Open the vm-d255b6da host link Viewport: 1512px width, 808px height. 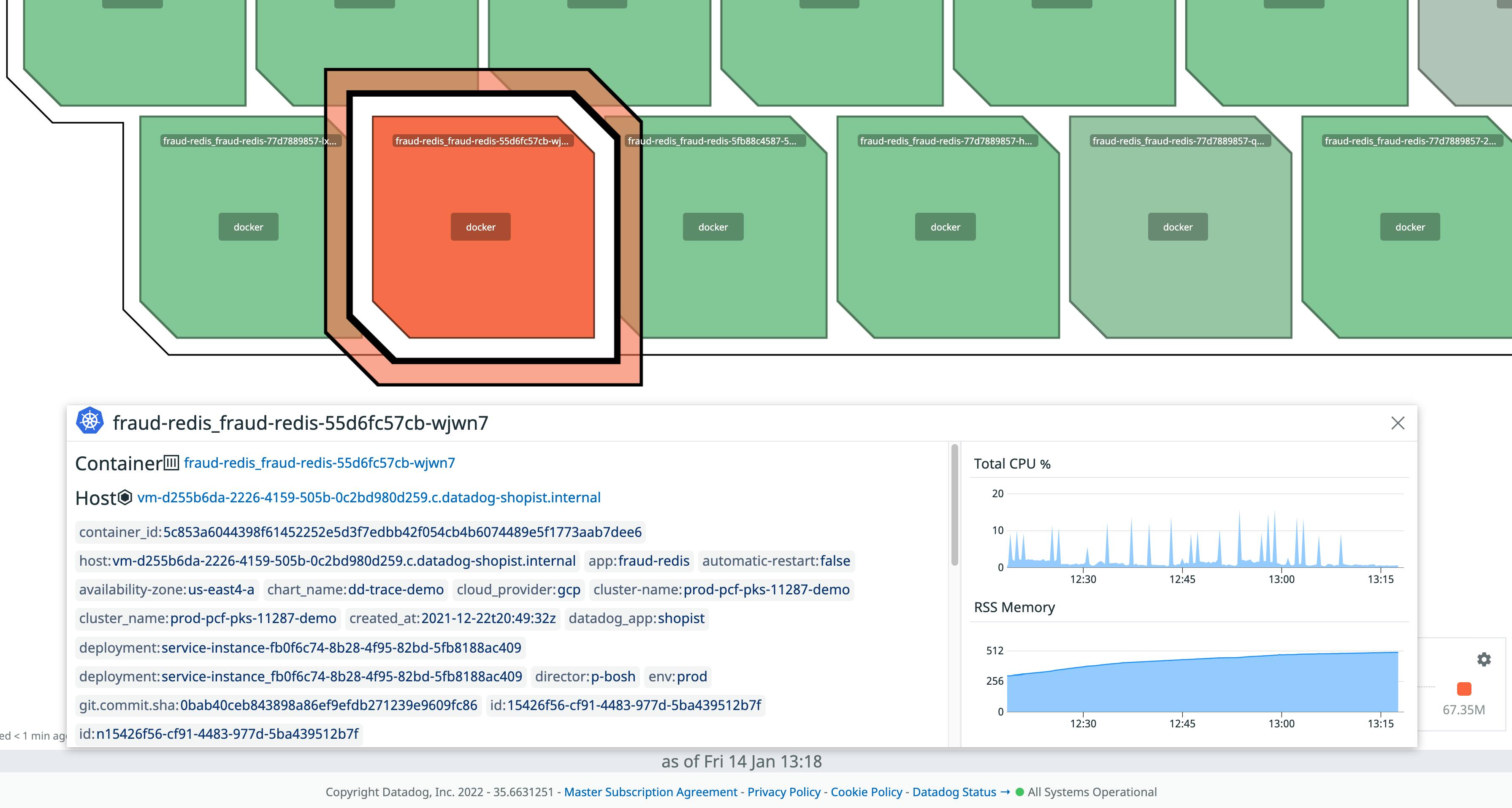click(369, 497)
